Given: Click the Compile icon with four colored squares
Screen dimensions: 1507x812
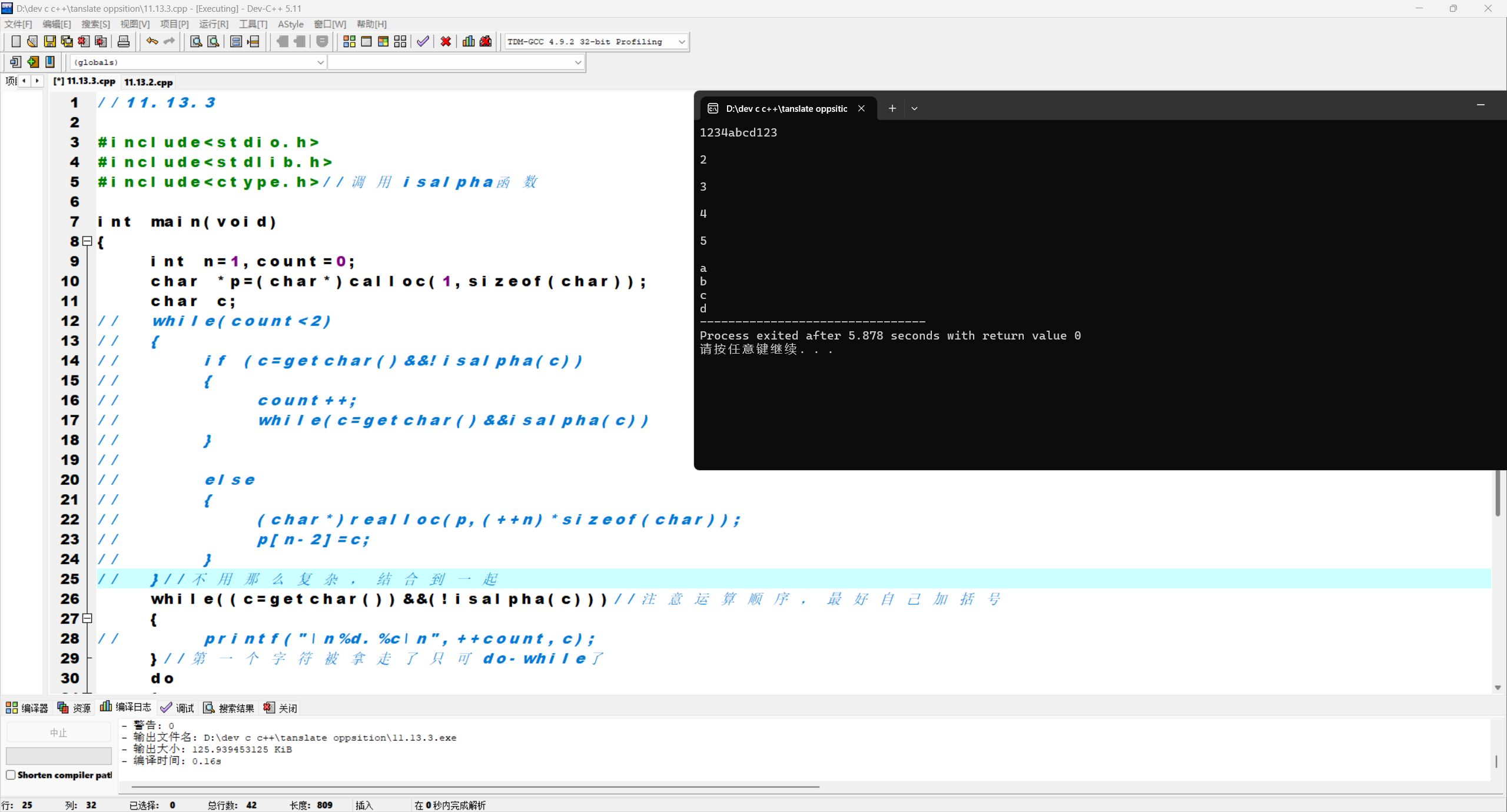Looking at the screenshot, I should (349, 41).
